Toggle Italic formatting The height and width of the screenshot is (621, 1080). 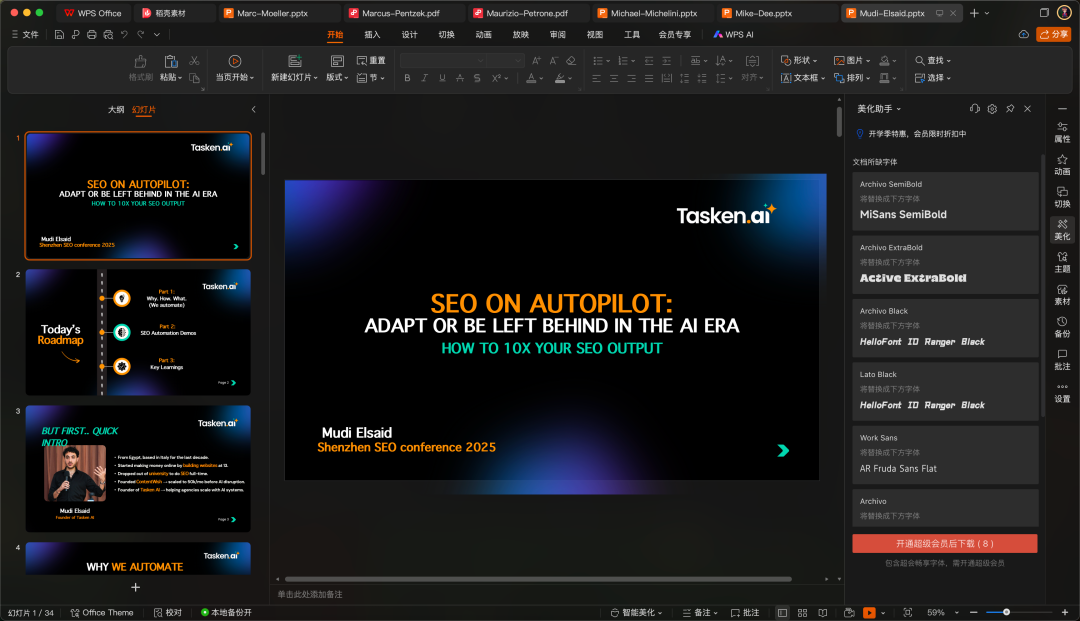point(424,78)
